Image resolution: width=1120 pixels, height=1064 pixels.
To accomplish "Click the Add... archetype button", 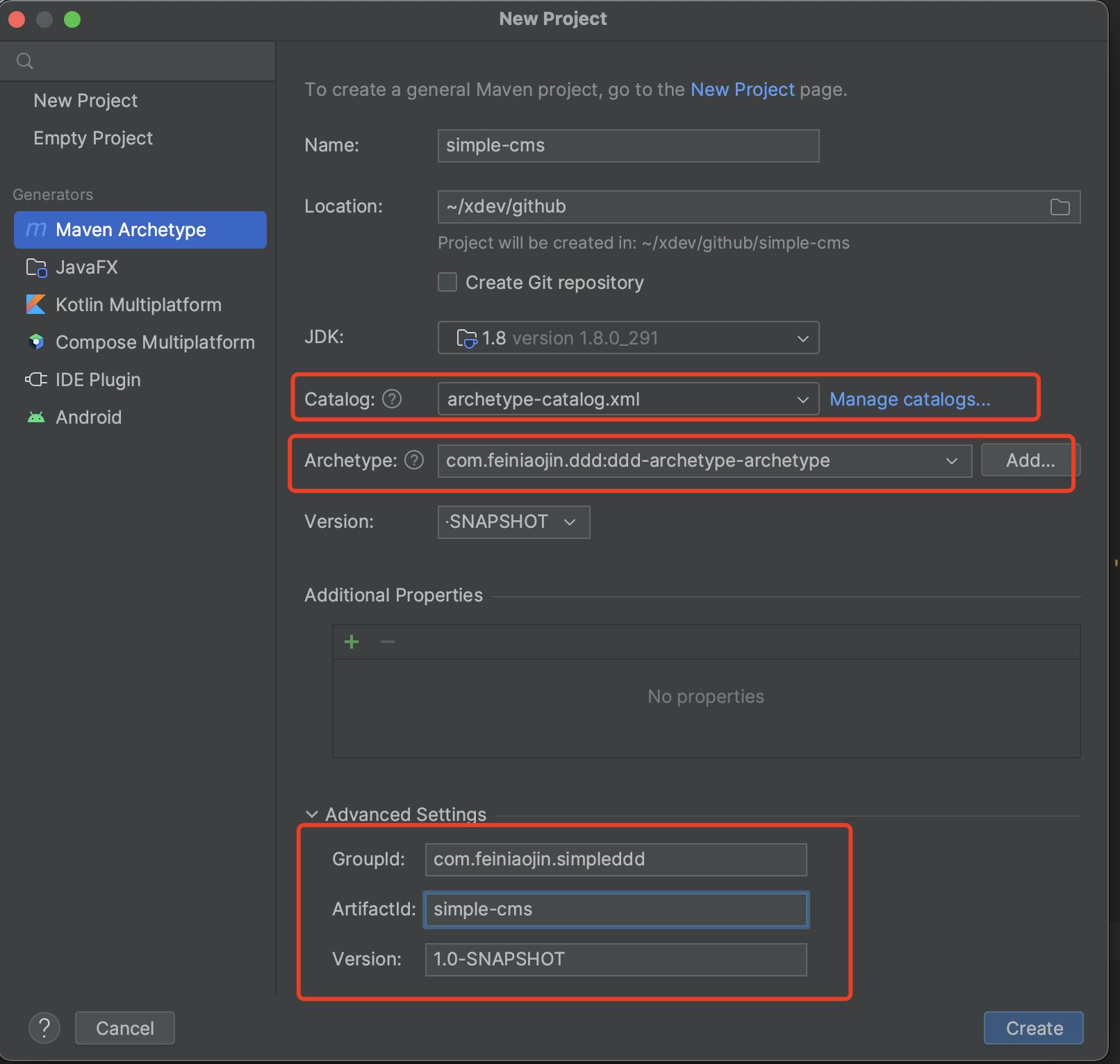I will coord(1030,460).
